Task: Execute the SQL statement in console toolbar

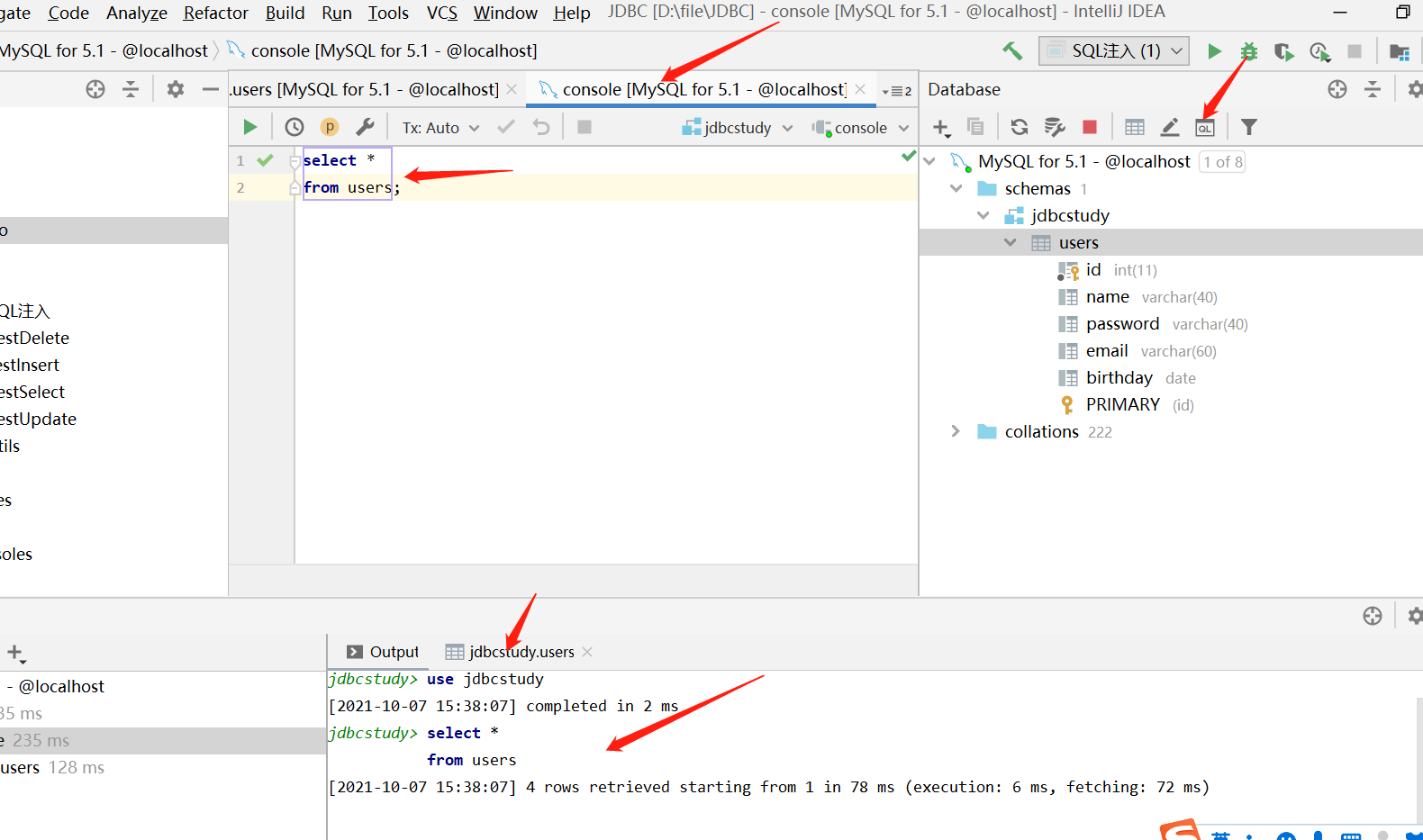Action: tap(250, 127)
